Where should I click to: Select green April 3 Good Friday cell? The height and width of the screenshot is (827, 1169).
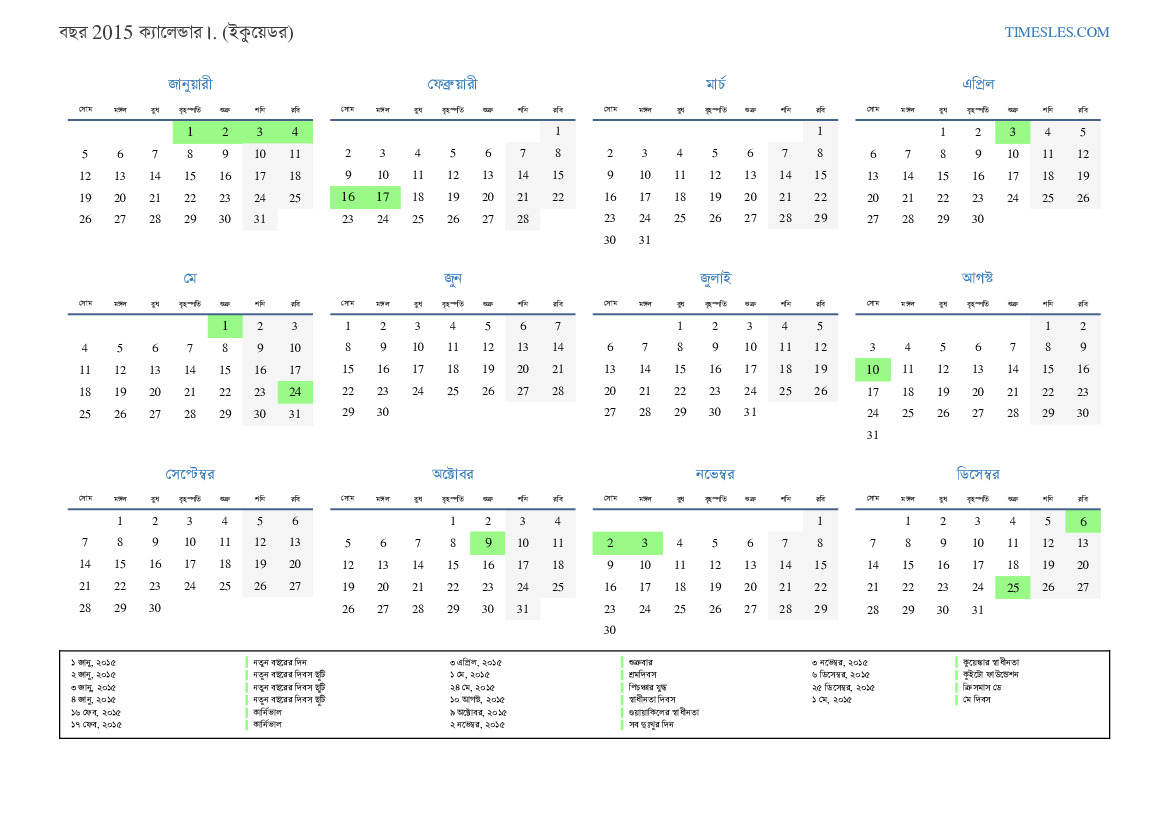pyautogui.click(x=1012, y=132)
